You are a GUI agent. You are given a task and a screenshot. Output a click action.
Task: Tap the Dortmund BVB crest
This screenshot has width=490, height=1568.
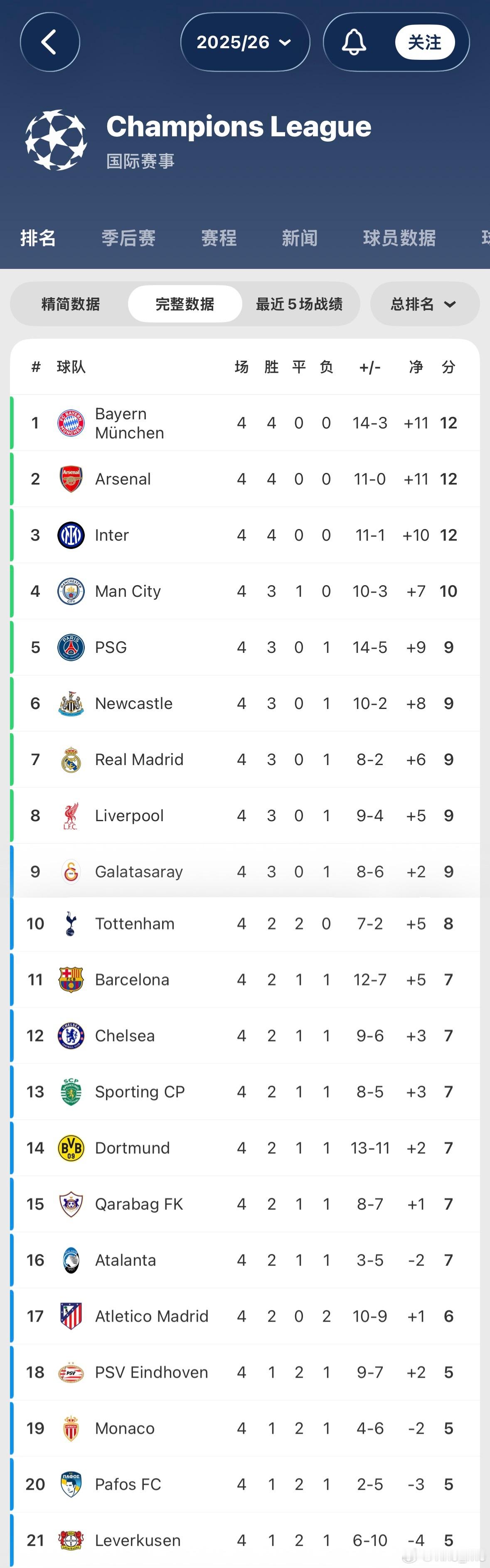[x=71, y=1148]
